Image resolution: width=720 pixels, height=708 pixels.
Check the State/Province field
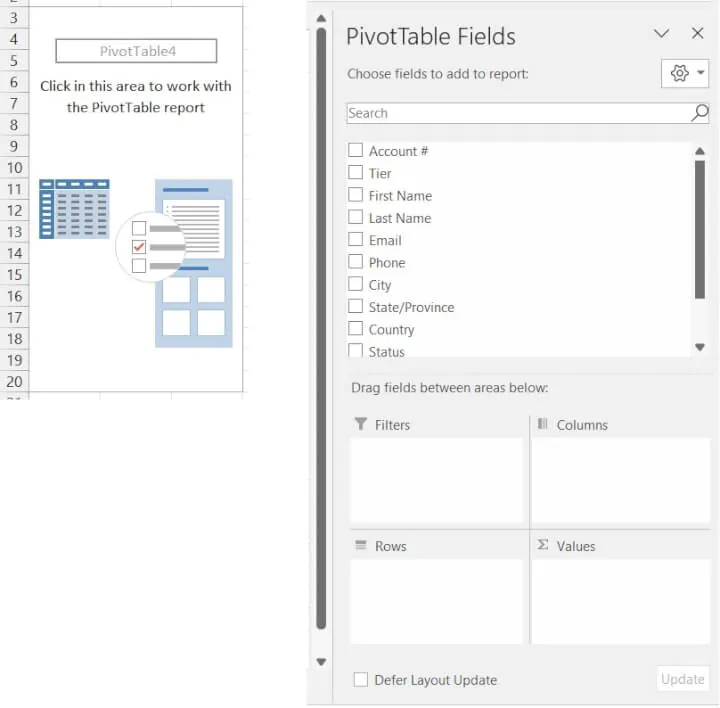tap(355, 306)
